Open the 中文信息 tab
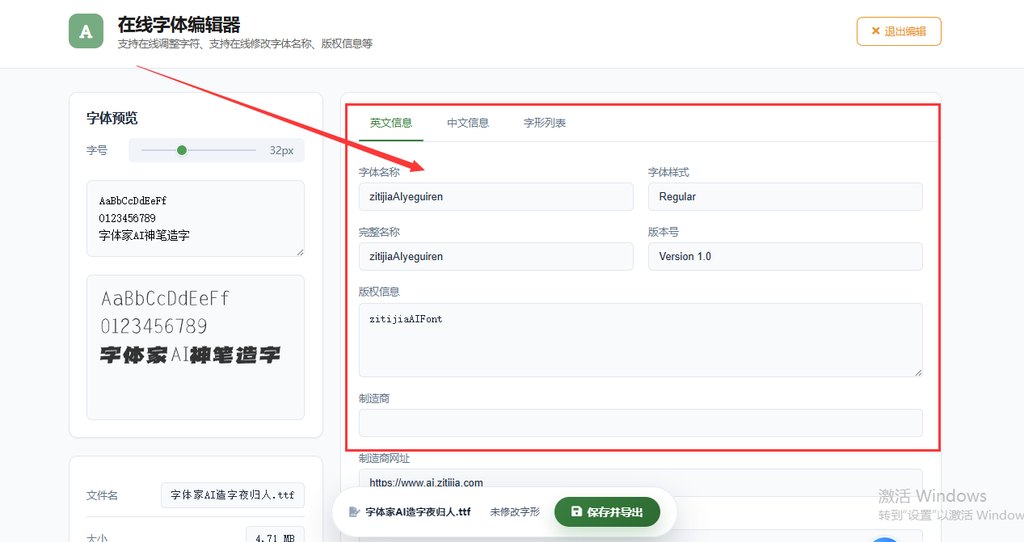The width and height of the screenshot is (1024, 542). click(x=468, y=123)
